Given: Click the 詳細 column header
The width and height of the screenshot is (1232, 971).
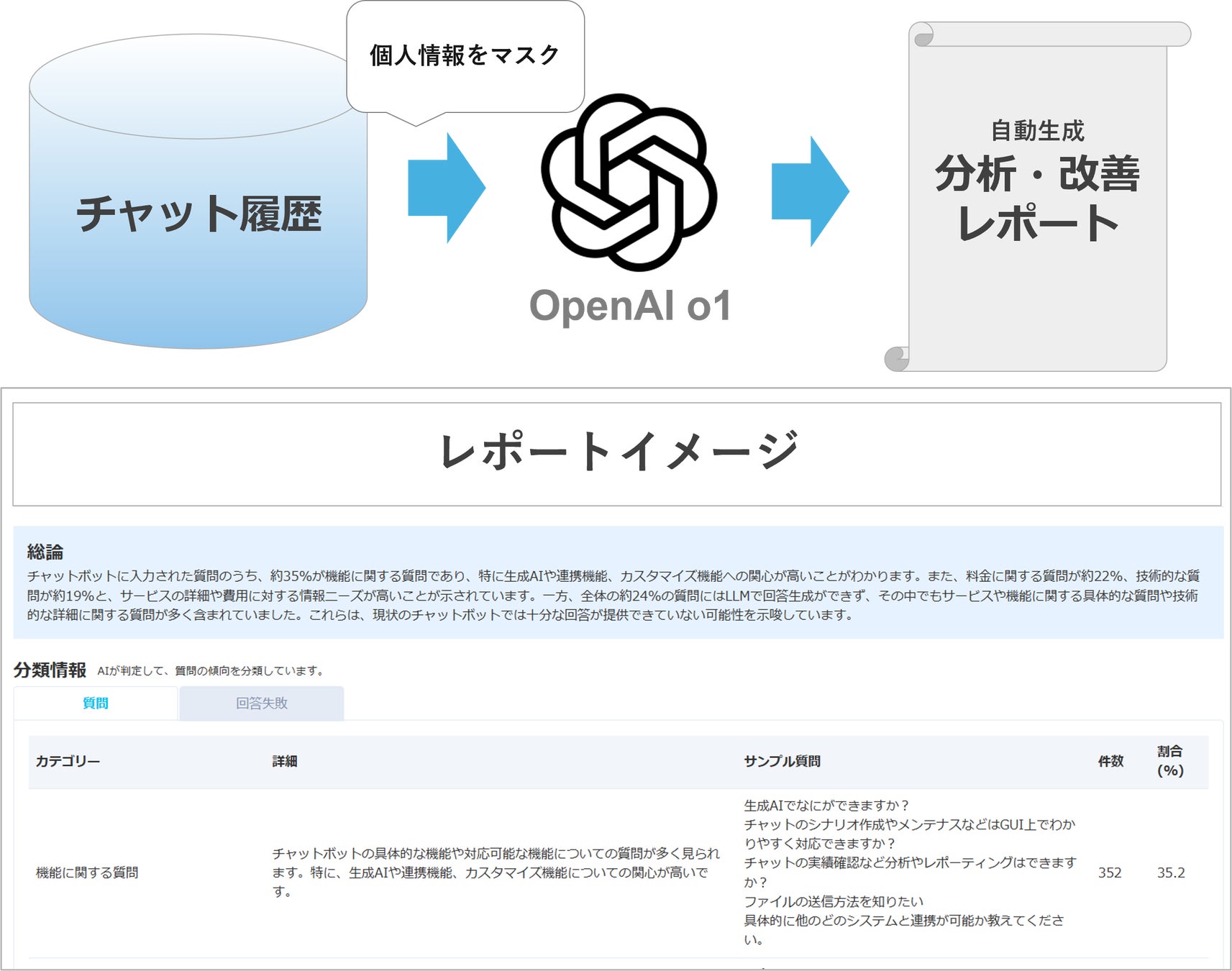Looking at the screenshot, I should 285,761.
